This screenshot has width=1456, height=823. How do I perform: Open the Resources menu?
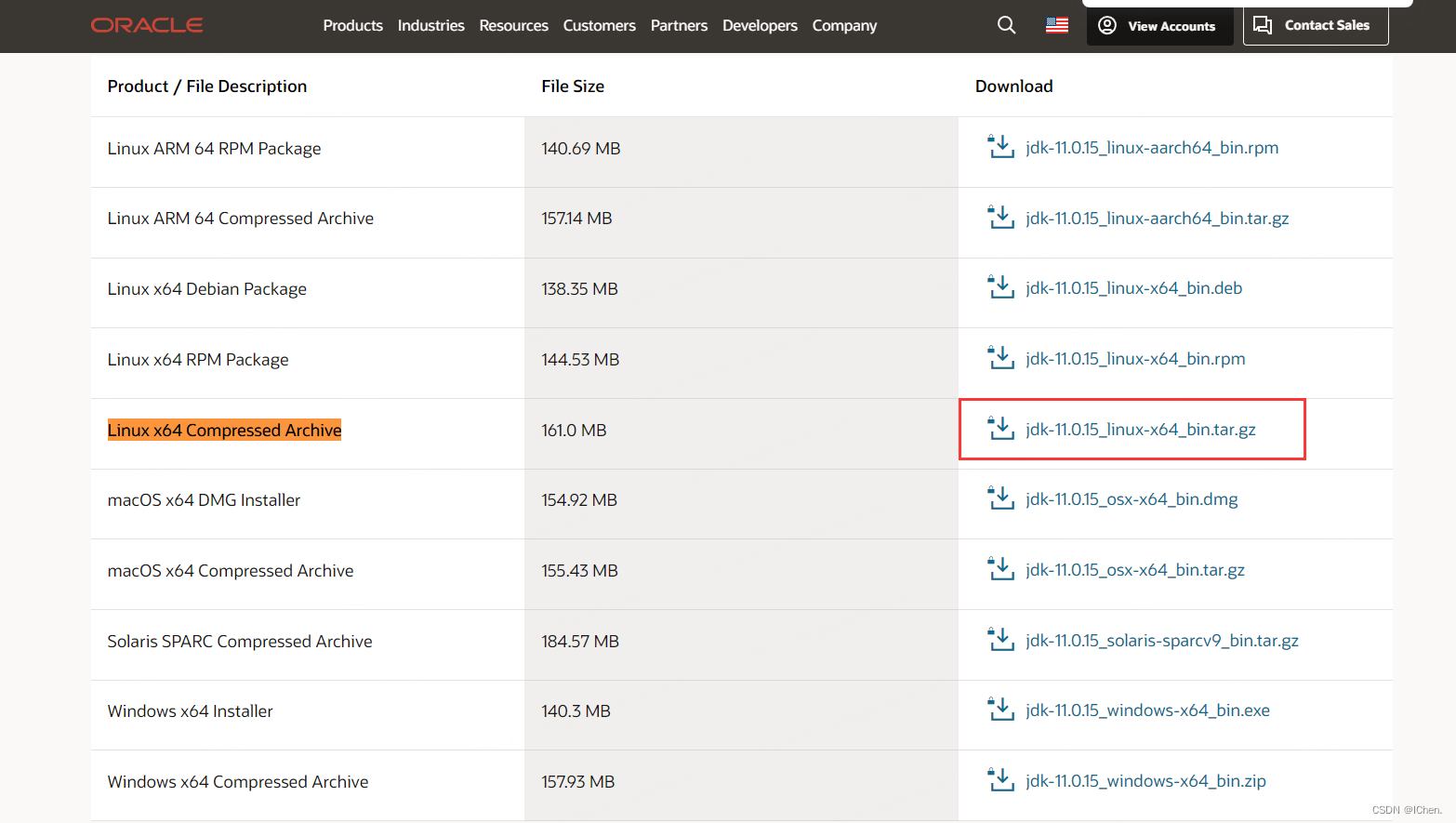(x=514, y=25)
